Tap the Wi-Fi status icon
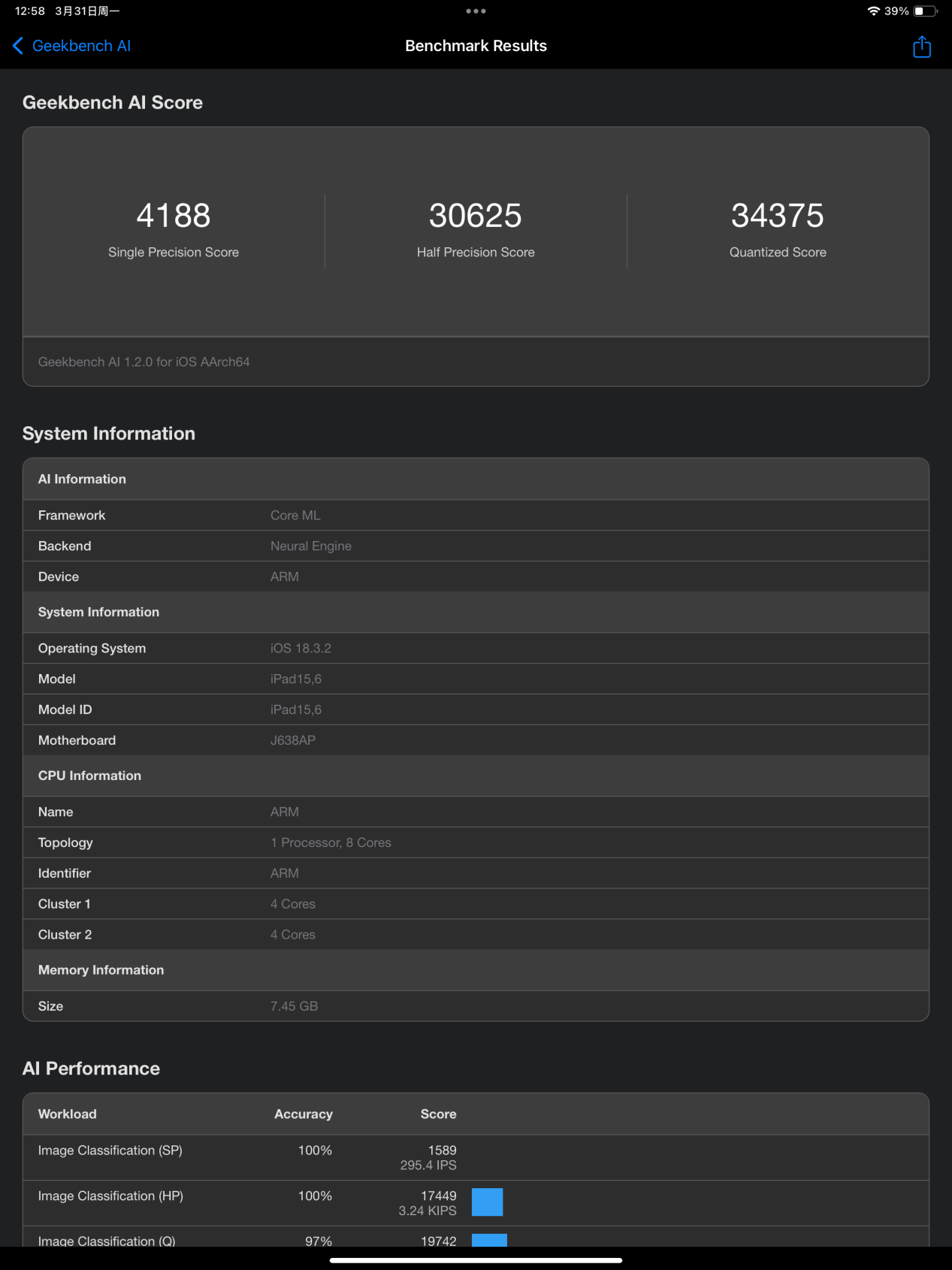This screenshot has width=952, height=1270. tap(873, 11)
